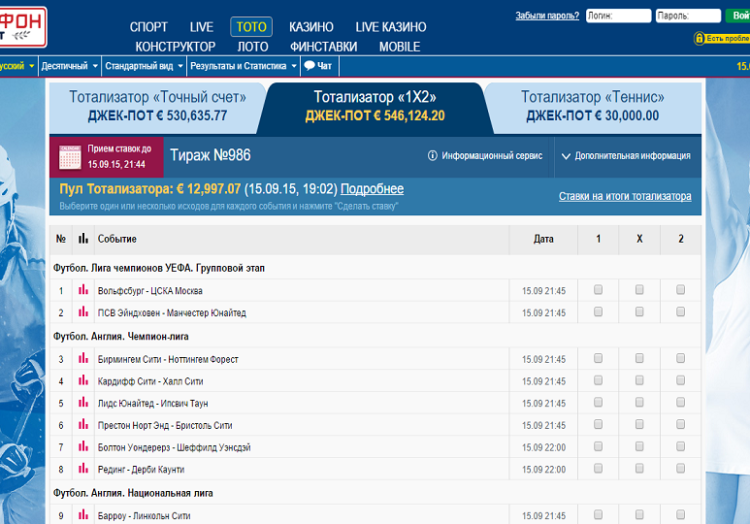Viewport: 750px width, 524px height.
Task: Click the Лига чемпионов УЕФА group heading
Action: click(159, 268)
